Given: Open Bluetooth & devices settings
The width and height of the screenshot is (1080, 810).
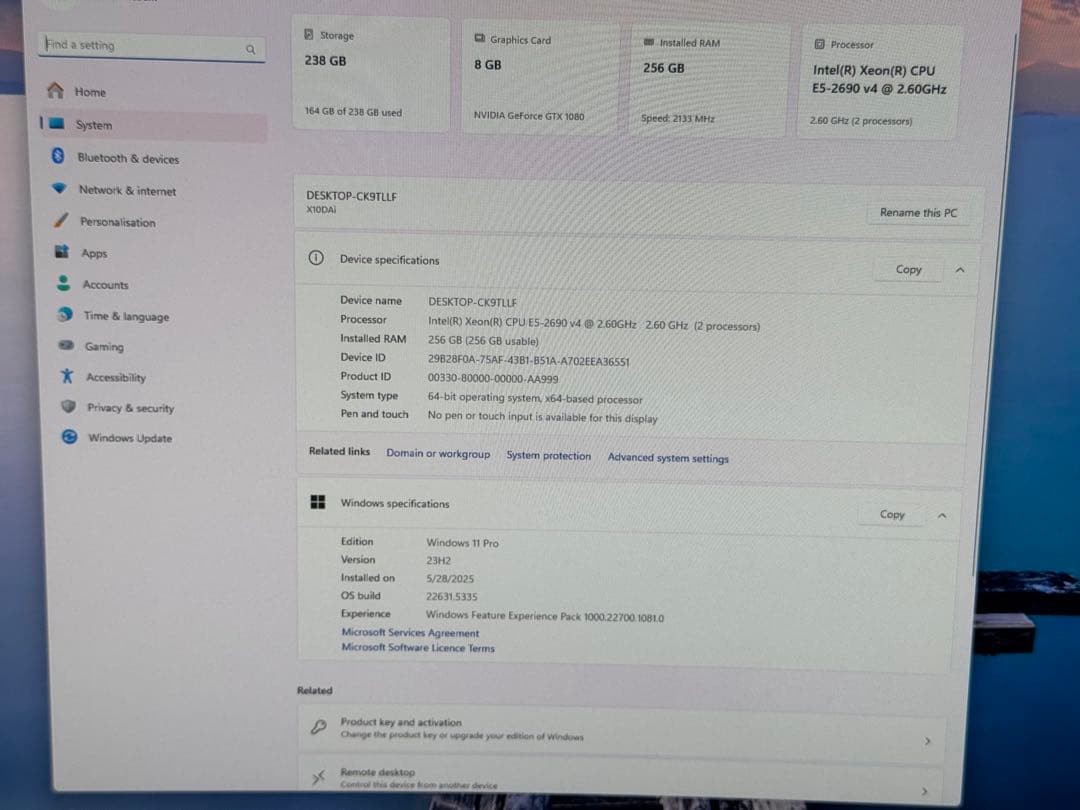Looking at the screenshot, I should click(128, 158).
